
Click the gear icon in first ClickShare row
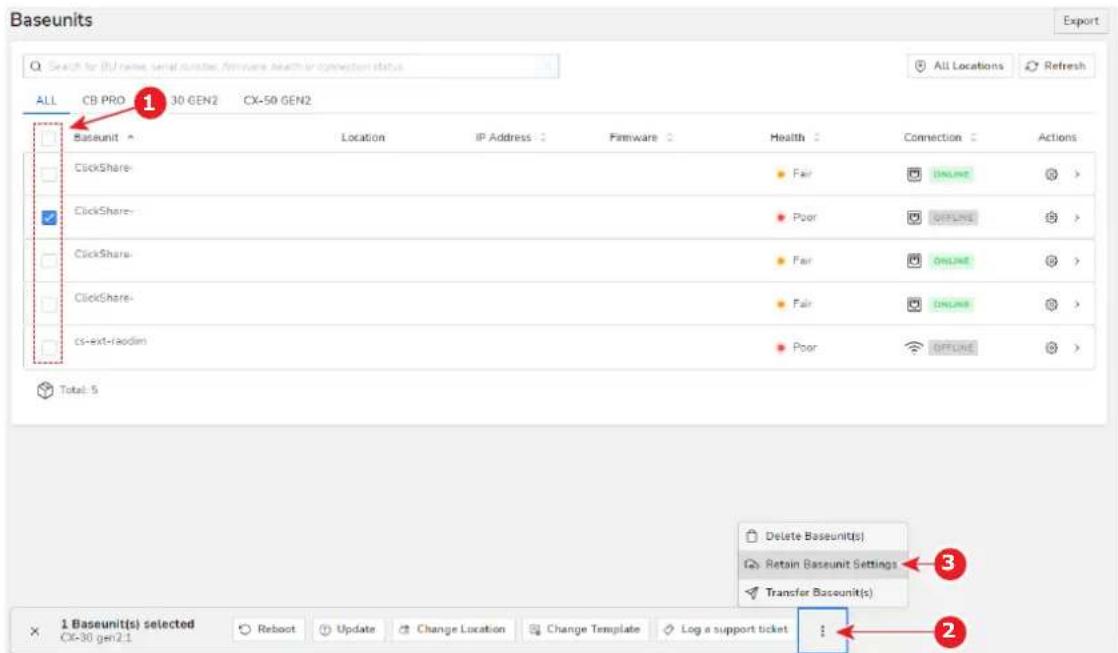point(1051,174)
